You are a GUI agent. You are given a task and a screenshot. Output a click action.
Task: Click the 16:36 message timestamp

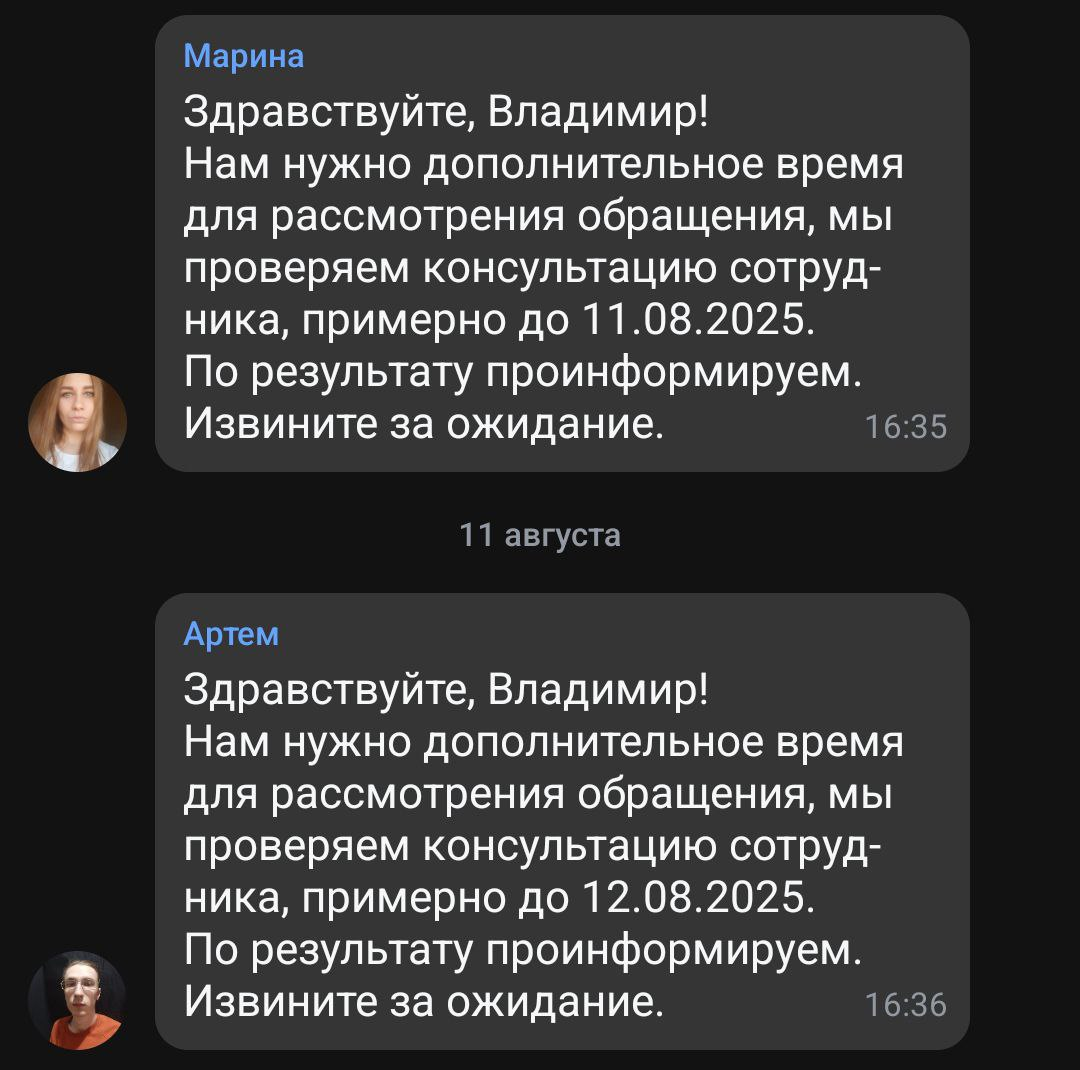click(905, 1005)
